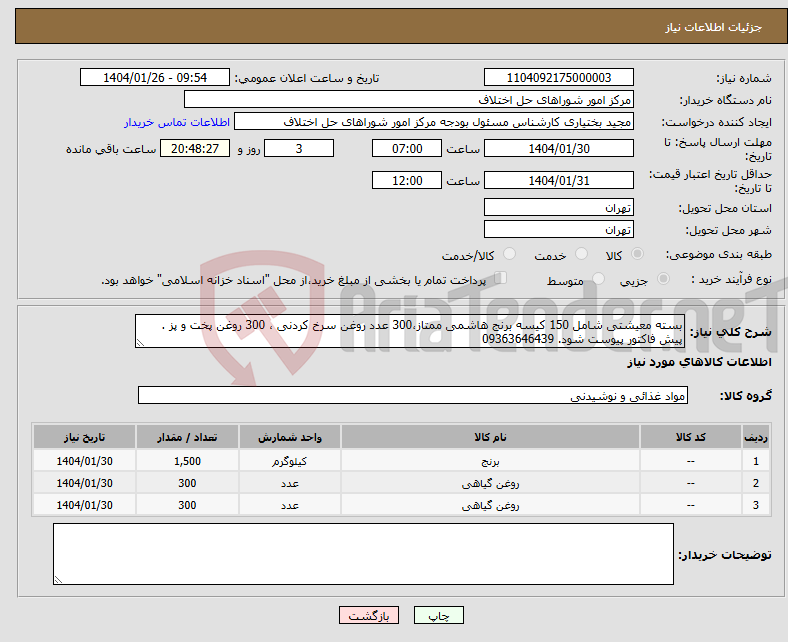This screenshot has height=642, width=788.
Task: Click the announcement date field 1404/01/26 - 09:54
Action: pyautogui.click(x=155, y=77)
